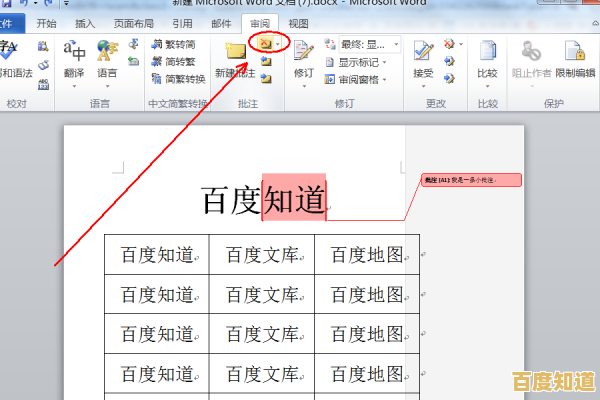The width and height of the screenshot is (600, 400).
Task: Select the active 审阅 ribbon tab
Action: [260, 24]
